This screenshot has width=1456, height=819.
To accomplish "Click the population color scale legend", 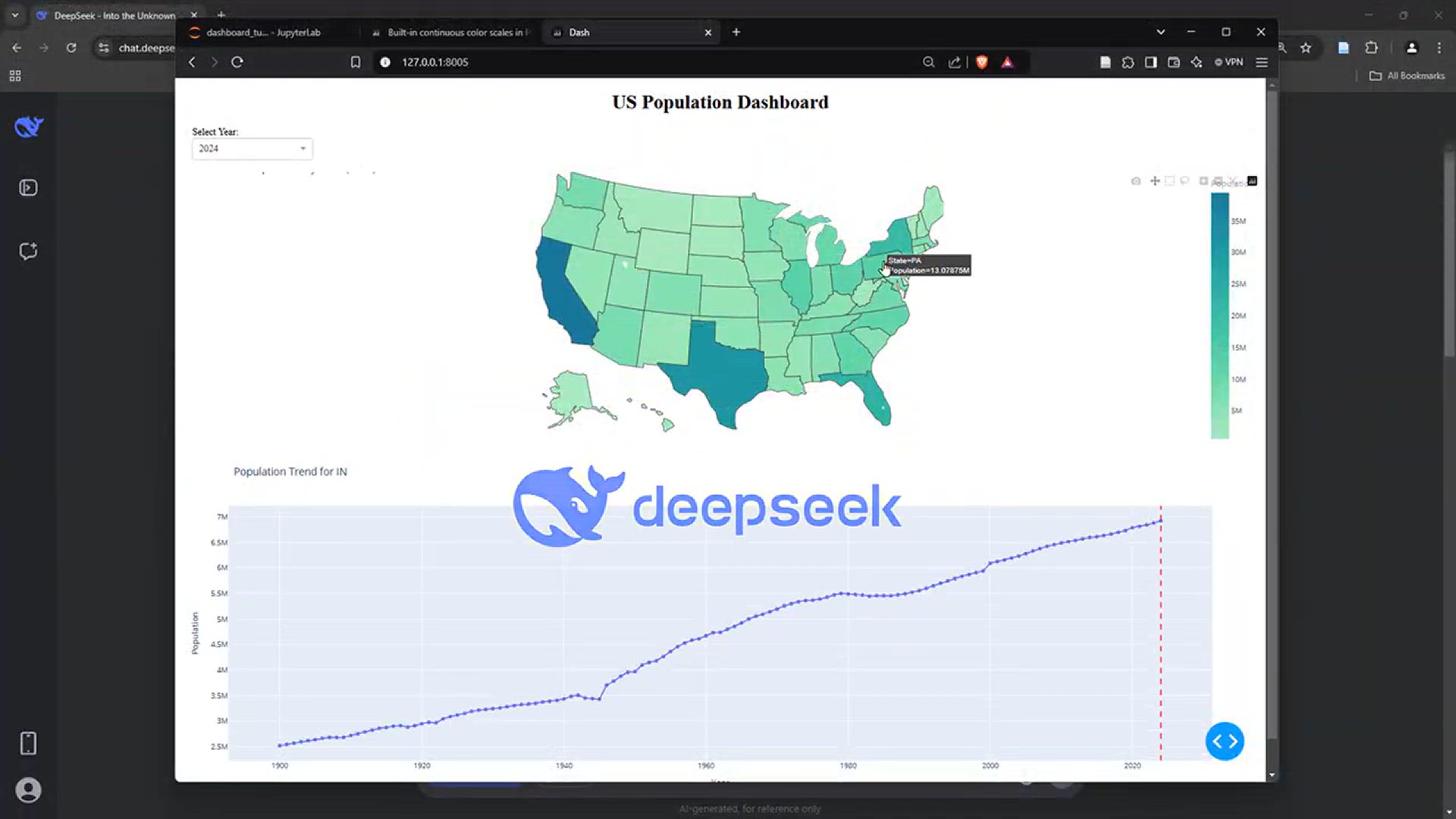I will pos(1220,315).
